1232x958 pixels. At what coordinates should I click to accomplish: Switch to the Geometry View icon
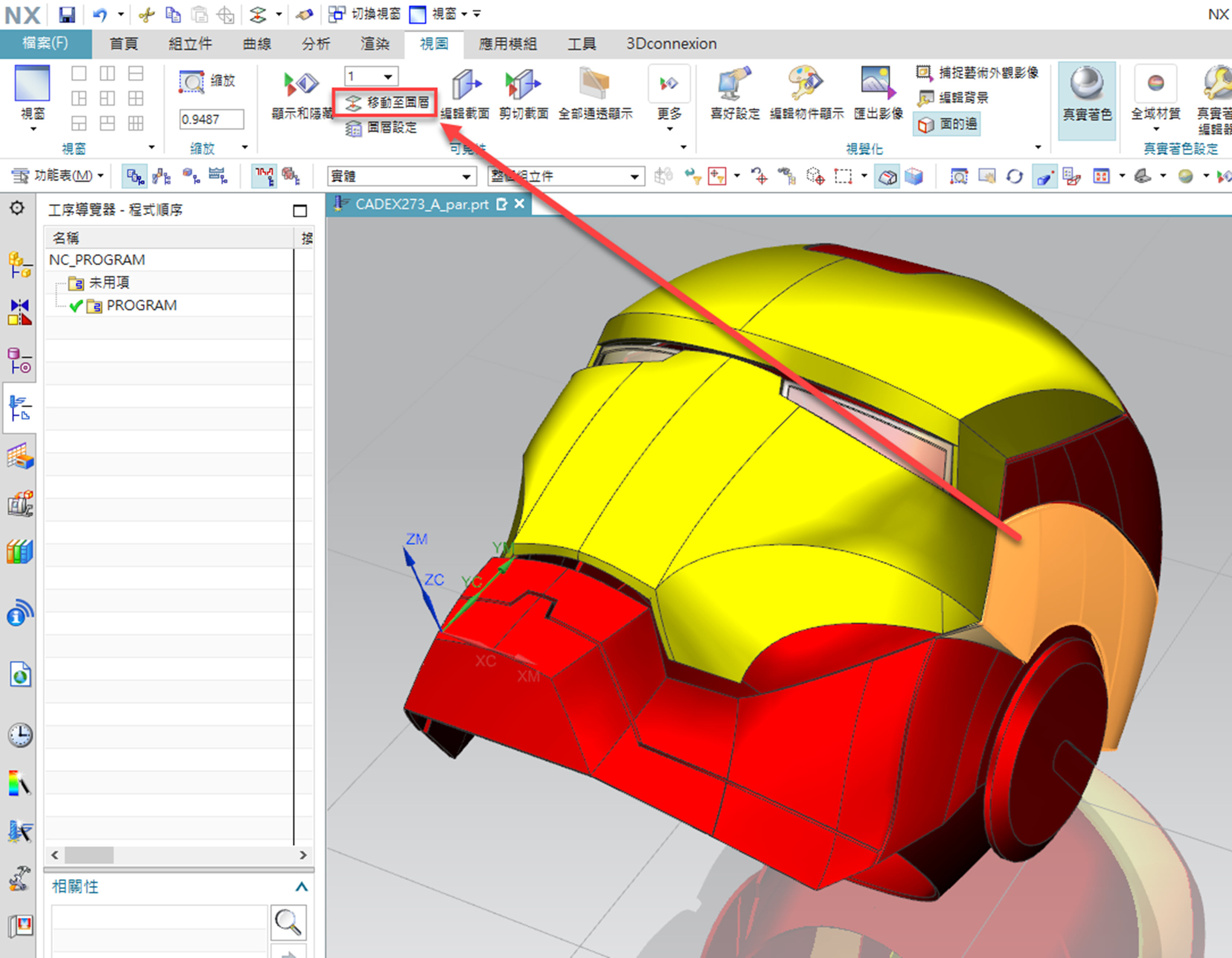(x=191, y=177)
